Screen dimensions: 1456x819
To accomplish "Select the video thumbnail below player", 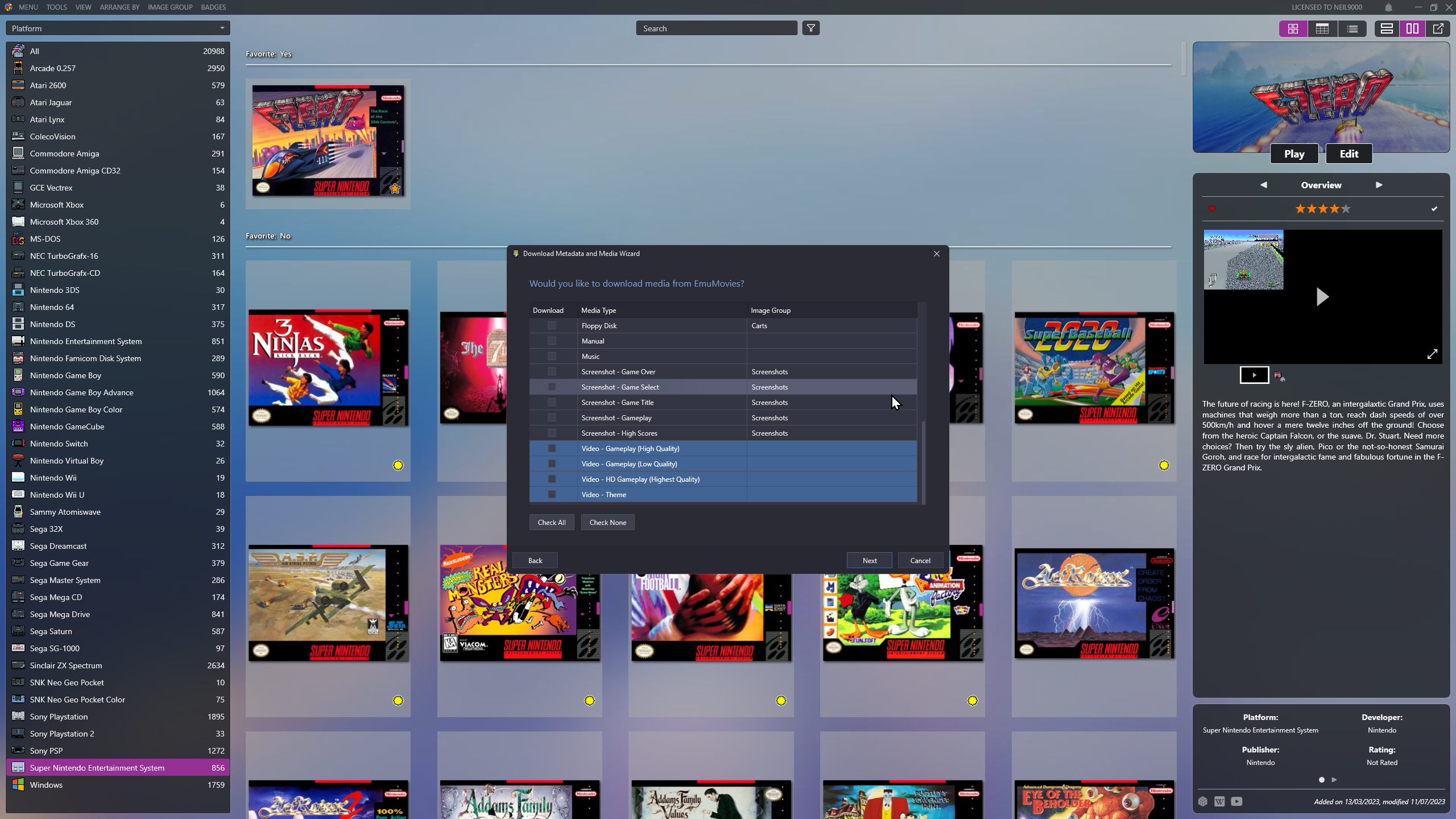I will pyautogui.click(x=1254, y=375).
